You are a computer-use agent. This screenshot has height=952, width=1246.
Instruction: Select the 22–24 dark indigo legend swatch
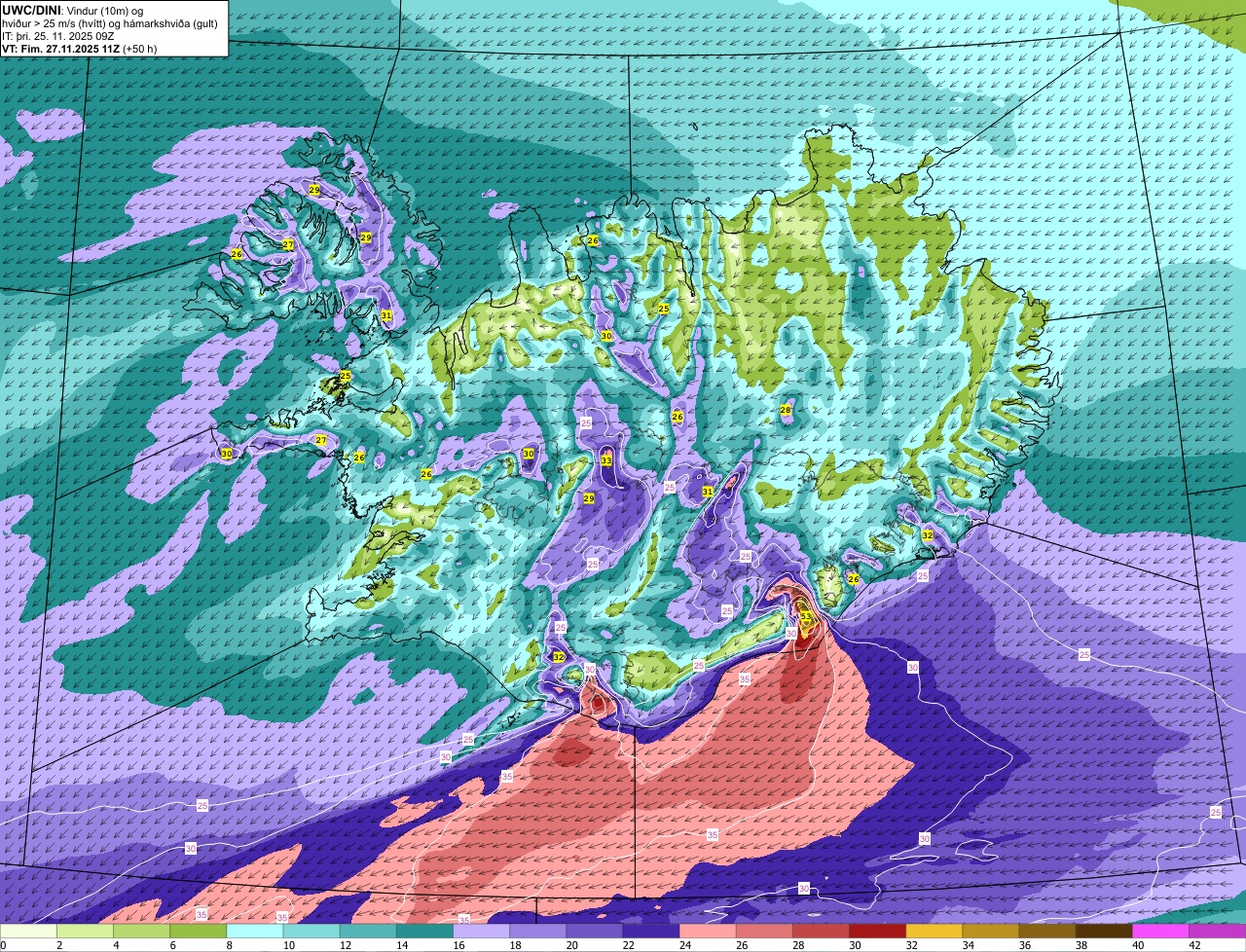pos(650,932)
